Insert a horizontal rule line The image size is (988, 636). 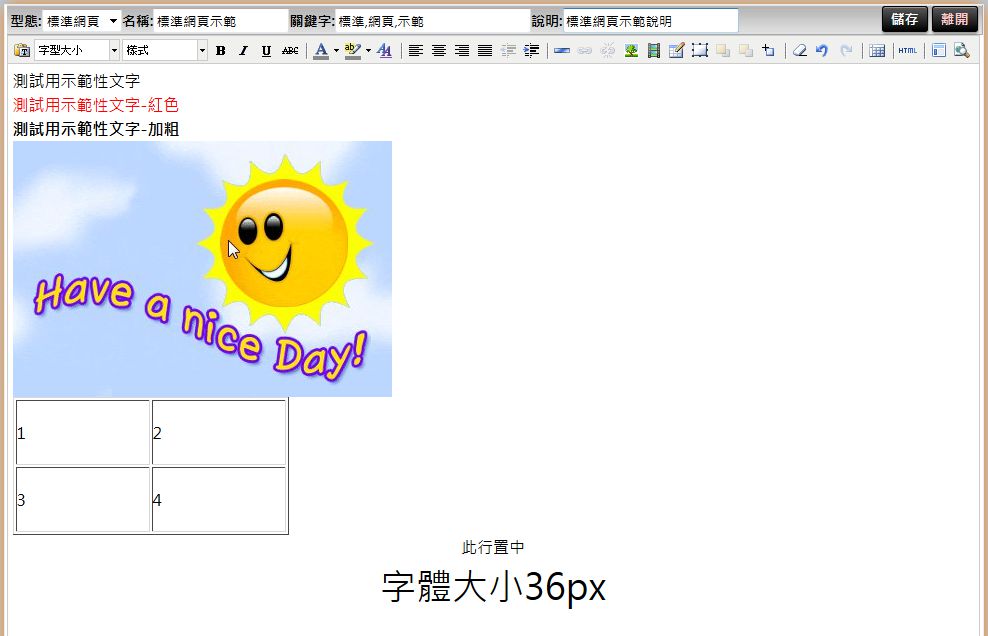(x=562, y=51)
